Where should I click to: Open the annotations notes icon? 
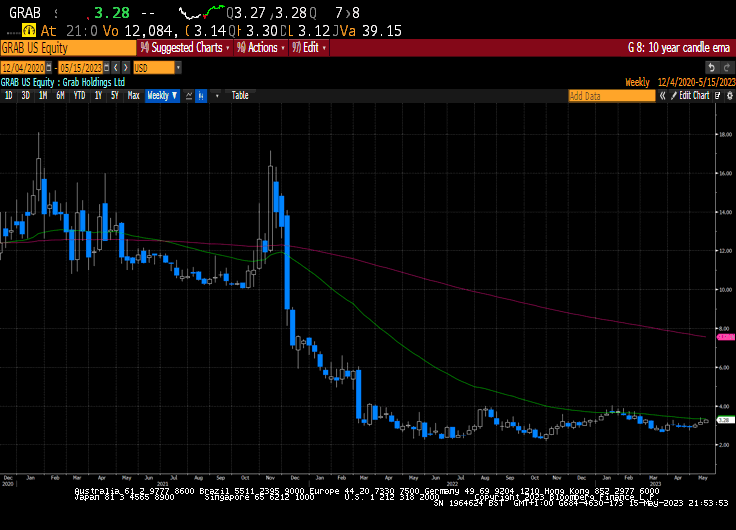718,96
